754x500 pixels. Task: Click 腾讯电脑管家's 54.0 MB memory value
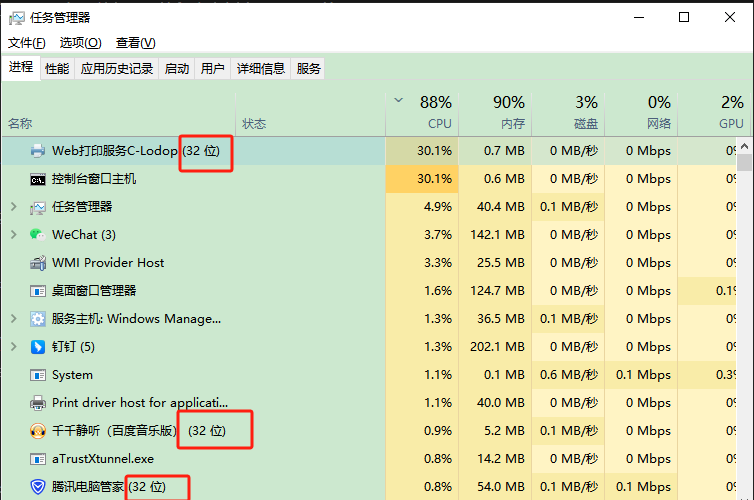(501, 487)
